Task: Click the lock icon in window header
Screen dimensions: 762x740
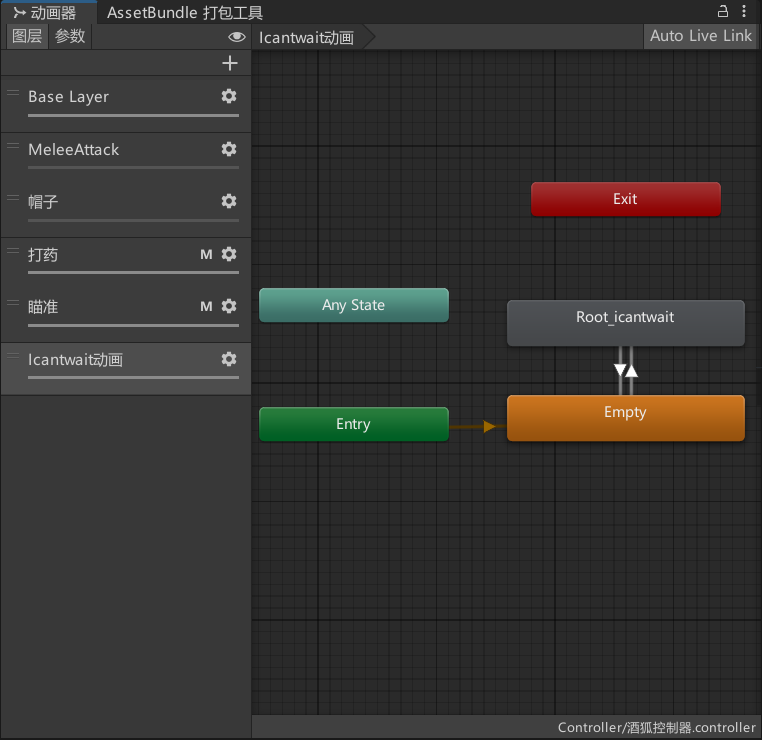Action: (723, 12)
